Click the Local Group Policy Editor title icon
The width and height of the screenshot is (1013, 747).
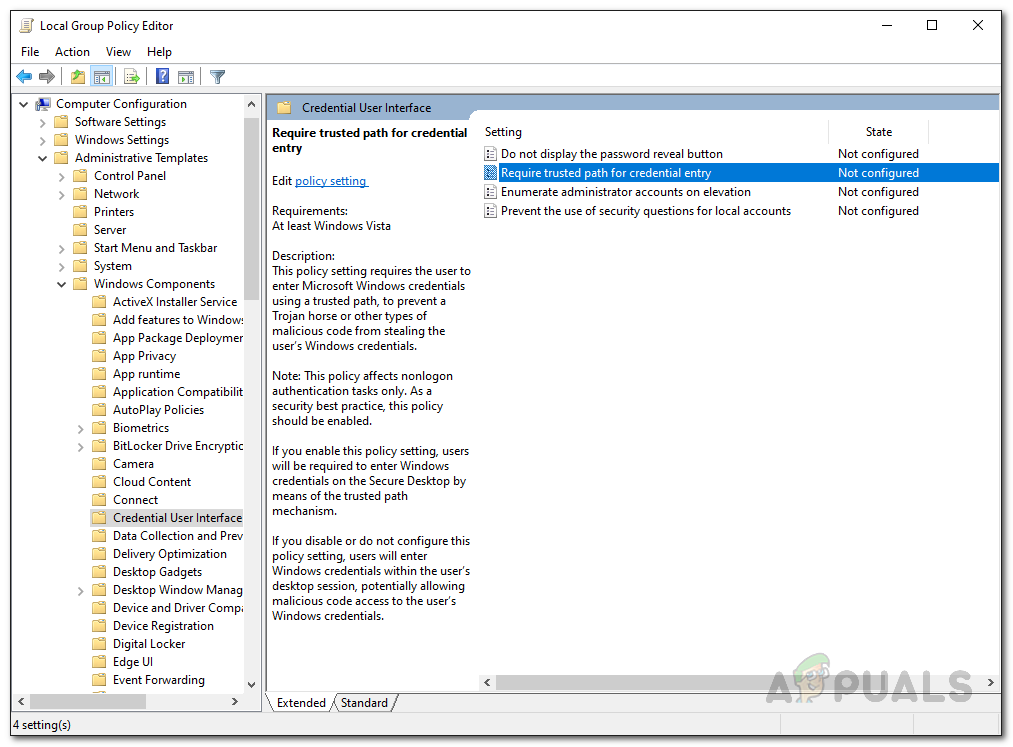[26, 26]
